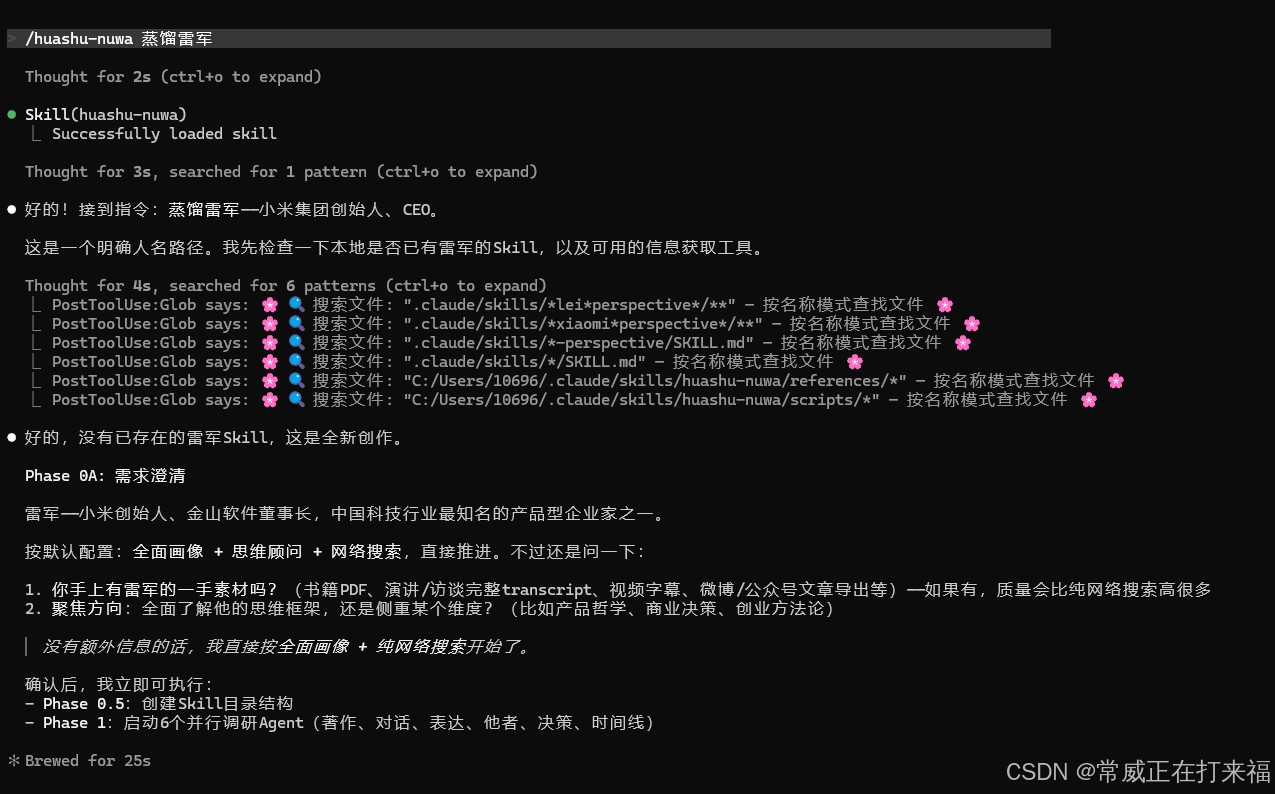Click the path ".claude/skills/*lei*perspective*/**"
Screen dimensions: 1275x794
pos(570,305)
